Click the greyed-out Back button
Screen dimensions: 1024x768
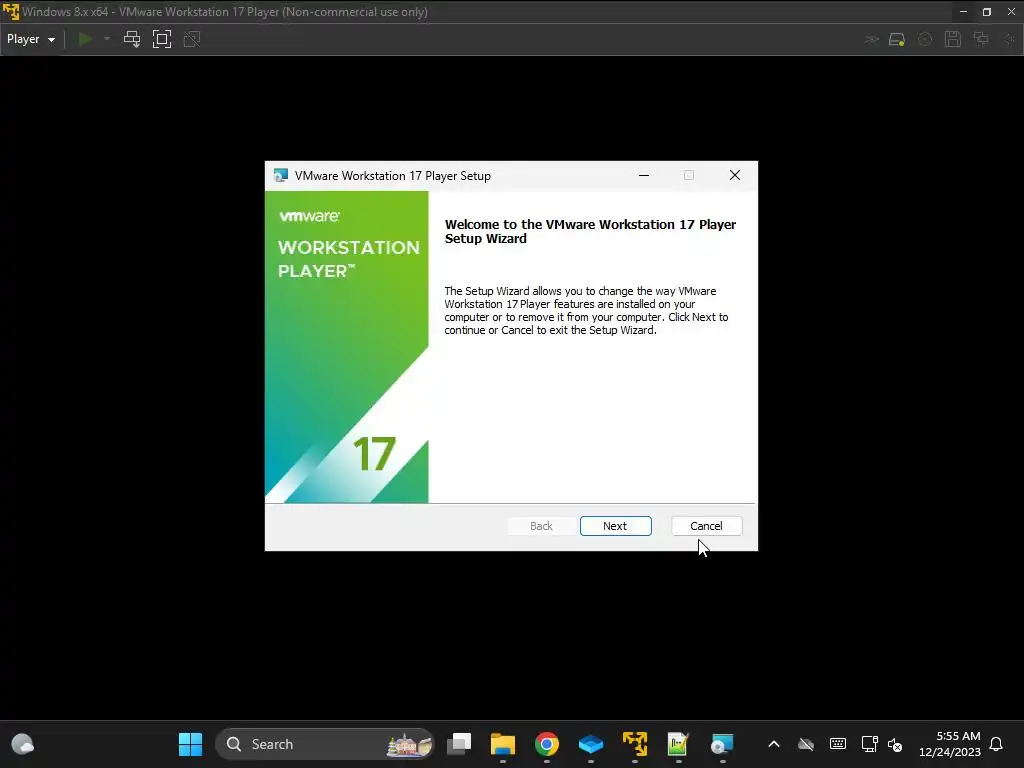click(x=541, y=526)
